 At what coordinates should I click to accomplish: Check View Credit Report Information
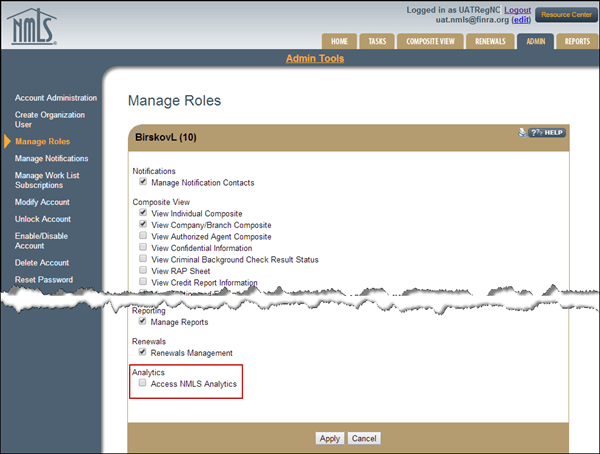[x=143, y=281]
